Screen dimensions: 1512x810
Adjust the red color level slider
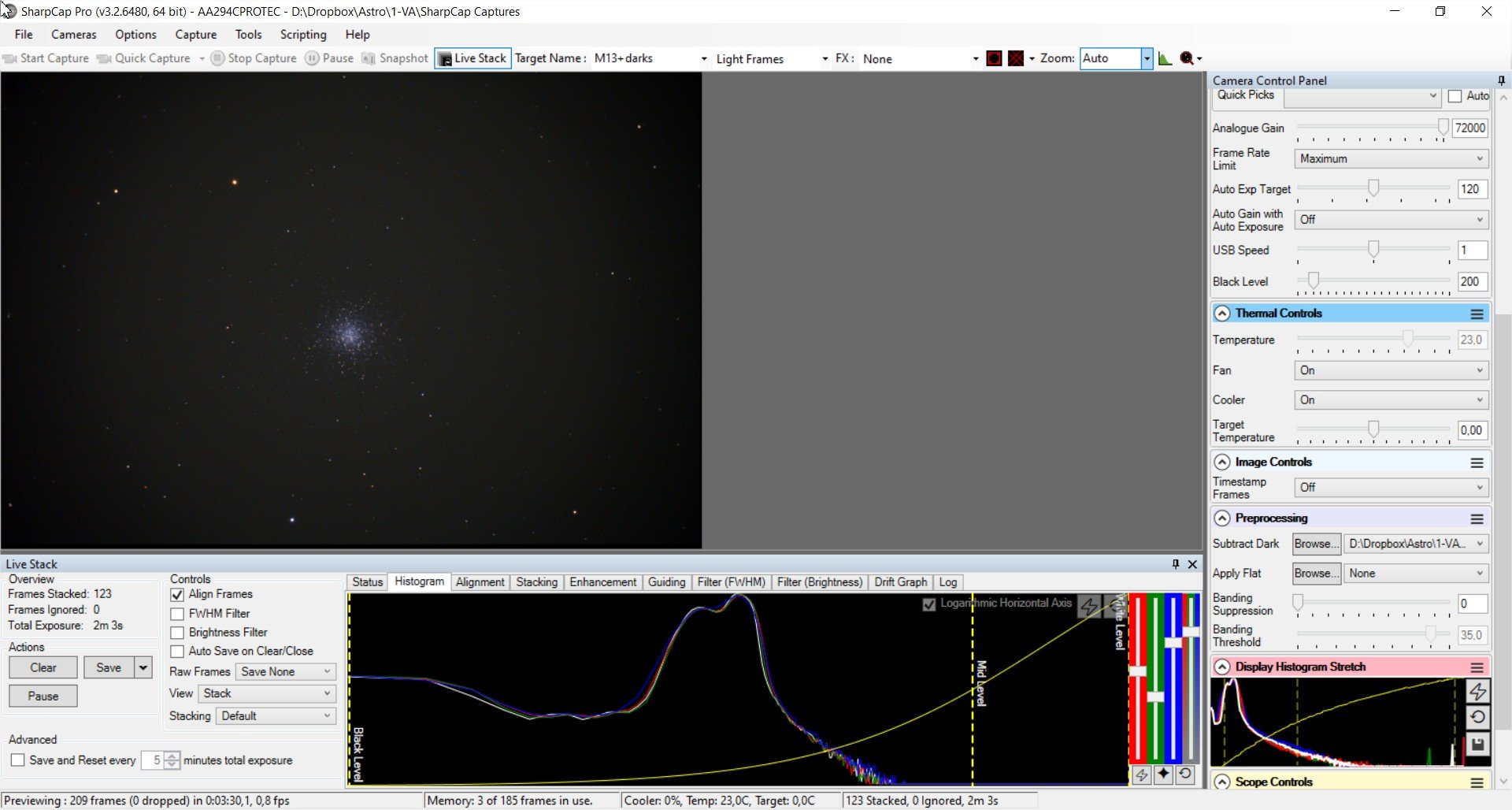[1138, 672]
